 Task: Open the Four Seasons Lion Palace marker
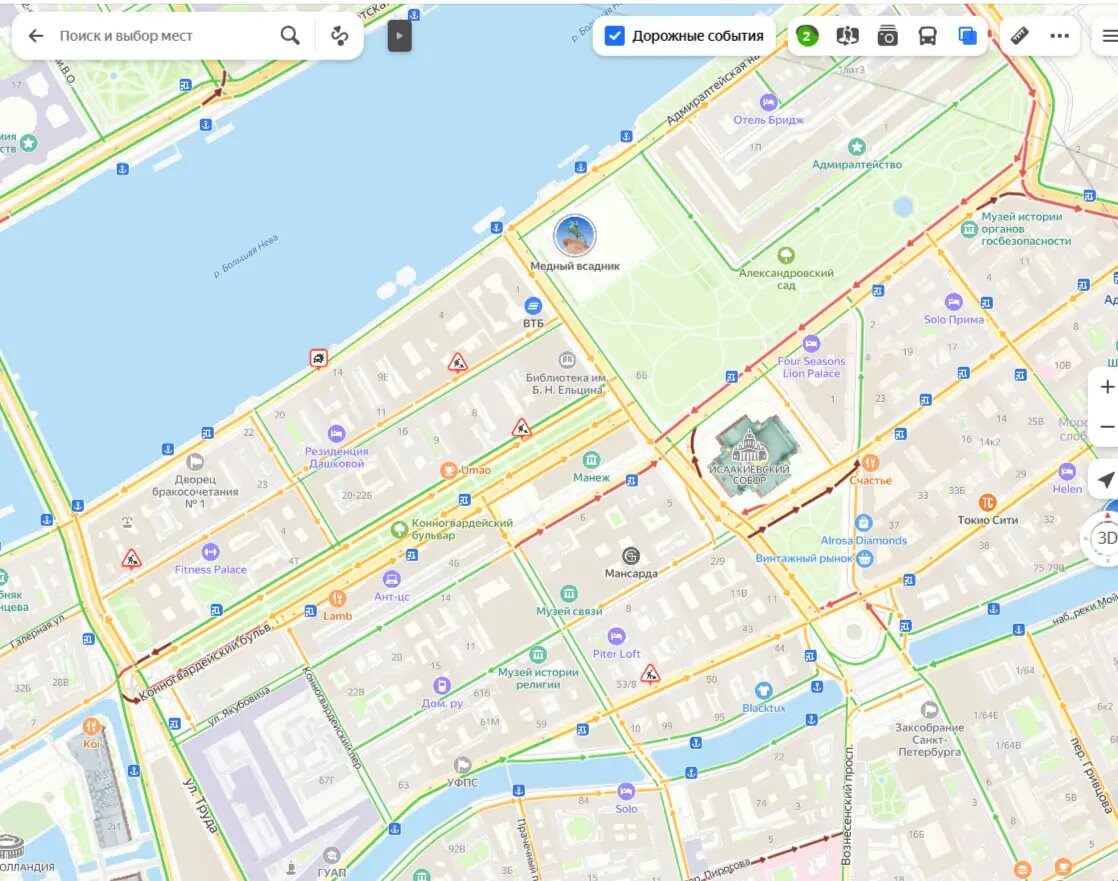[x=811, y=344]
